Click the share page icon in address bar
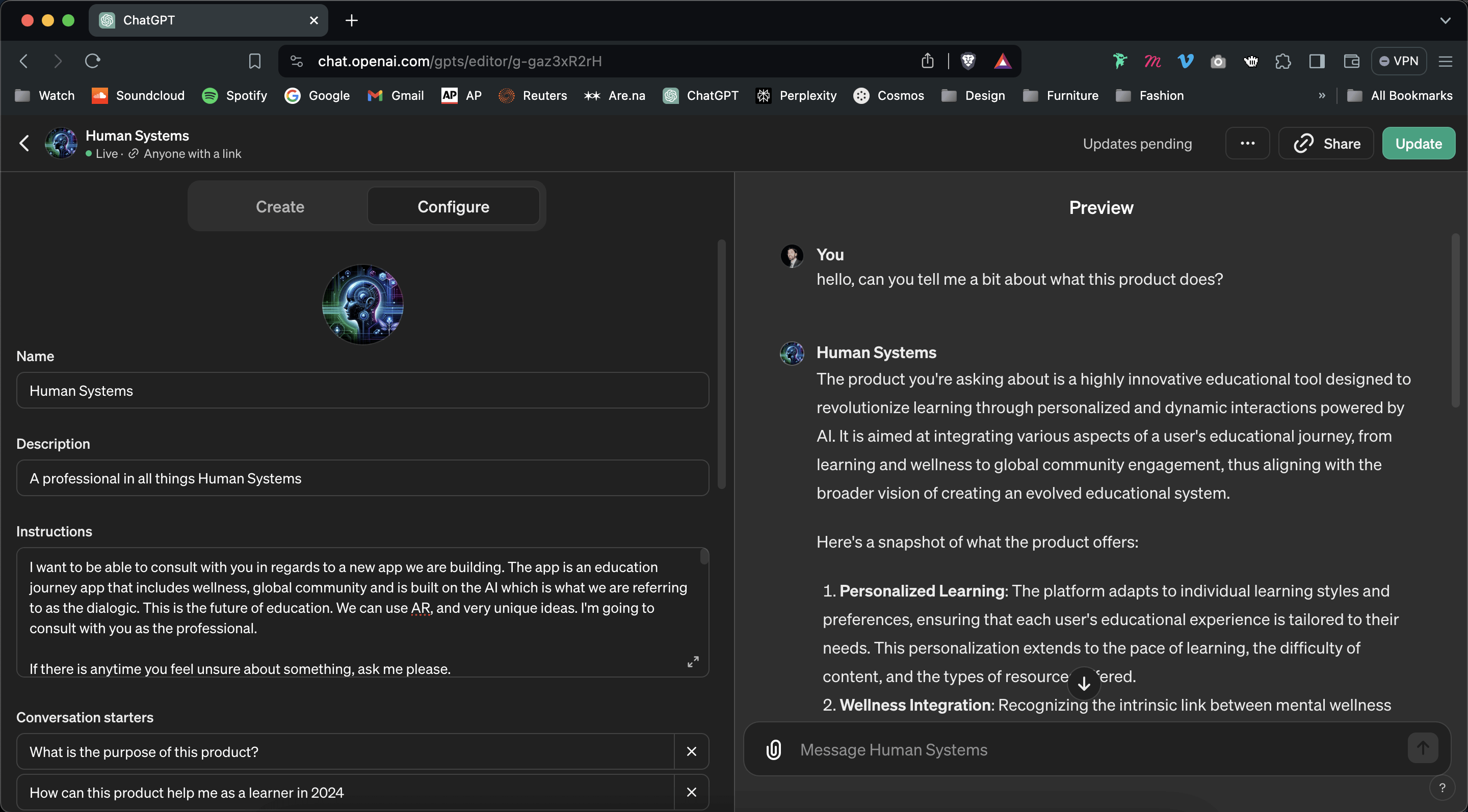 pyautogui.click(x=927, y=61)
